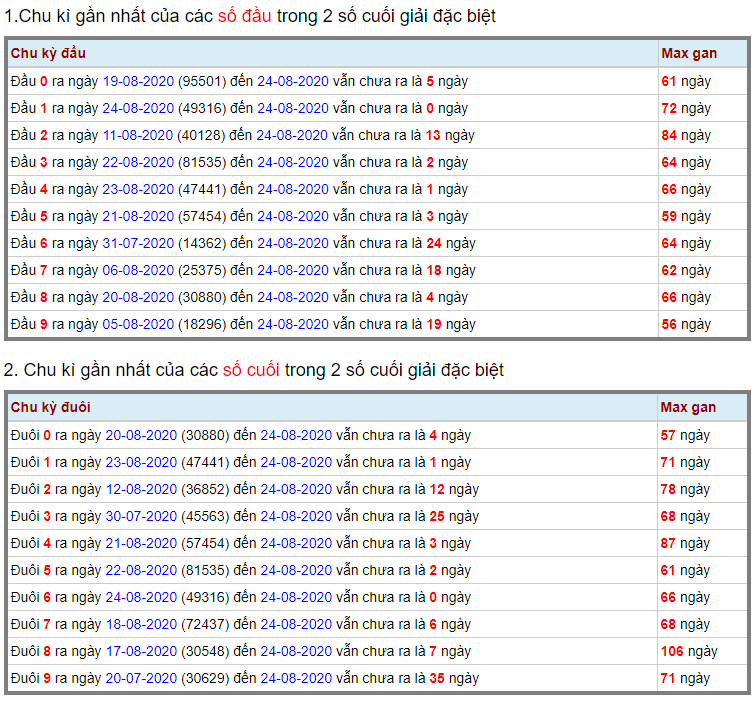Open date 05-08-2020 in the Đầu 9 row
This screenshot has height=703, width=753.
pyautogui.click(x=138, y=324)
